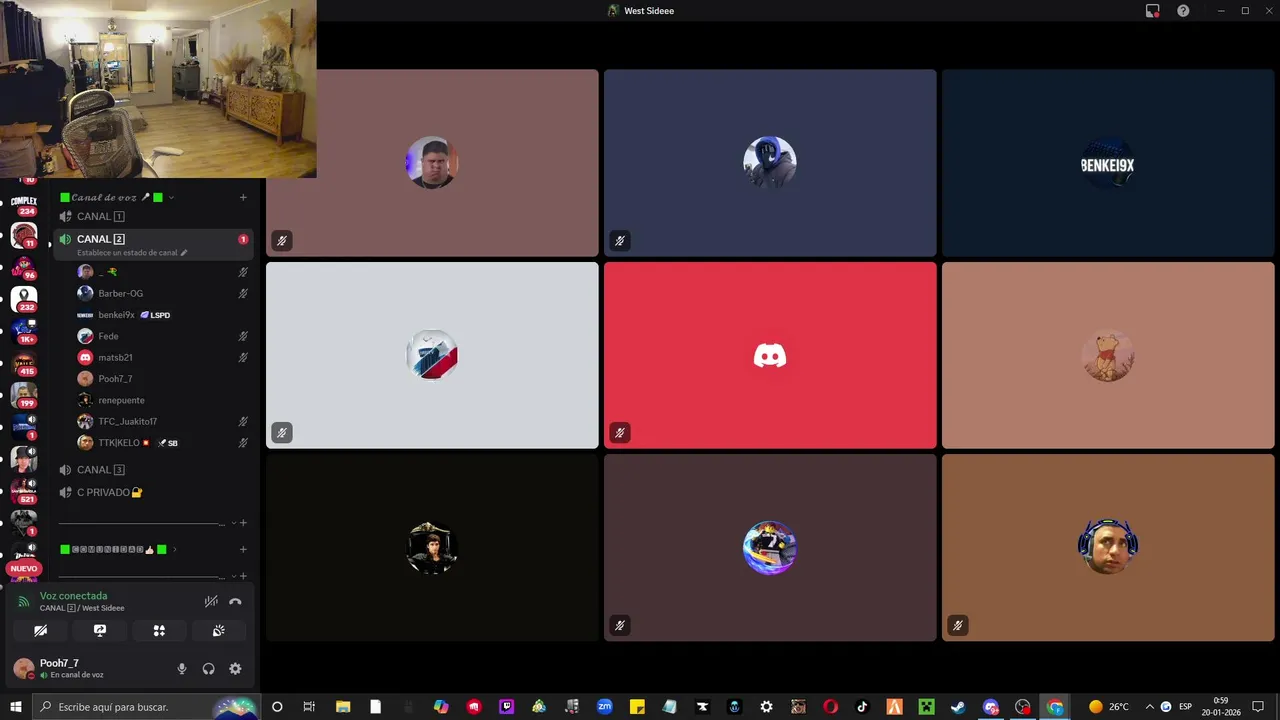This screenshot has width=1280, height=720.
Task: Open the Windows notification center
Action: [x=1258, y=707]
